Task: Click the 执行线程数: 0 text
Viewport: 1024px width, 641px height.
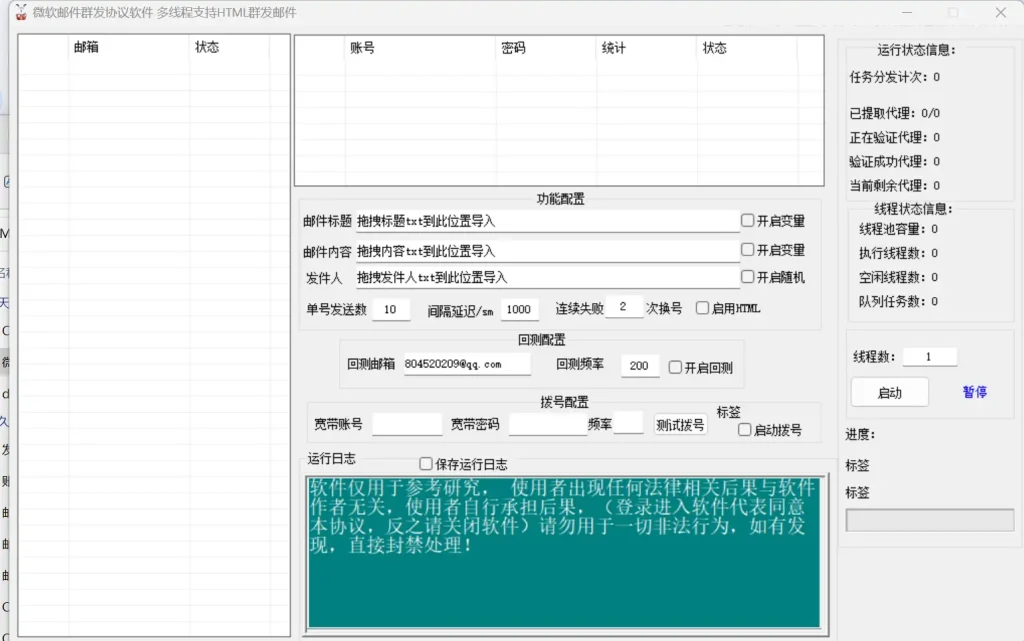Action: click(x=898, y=253)
